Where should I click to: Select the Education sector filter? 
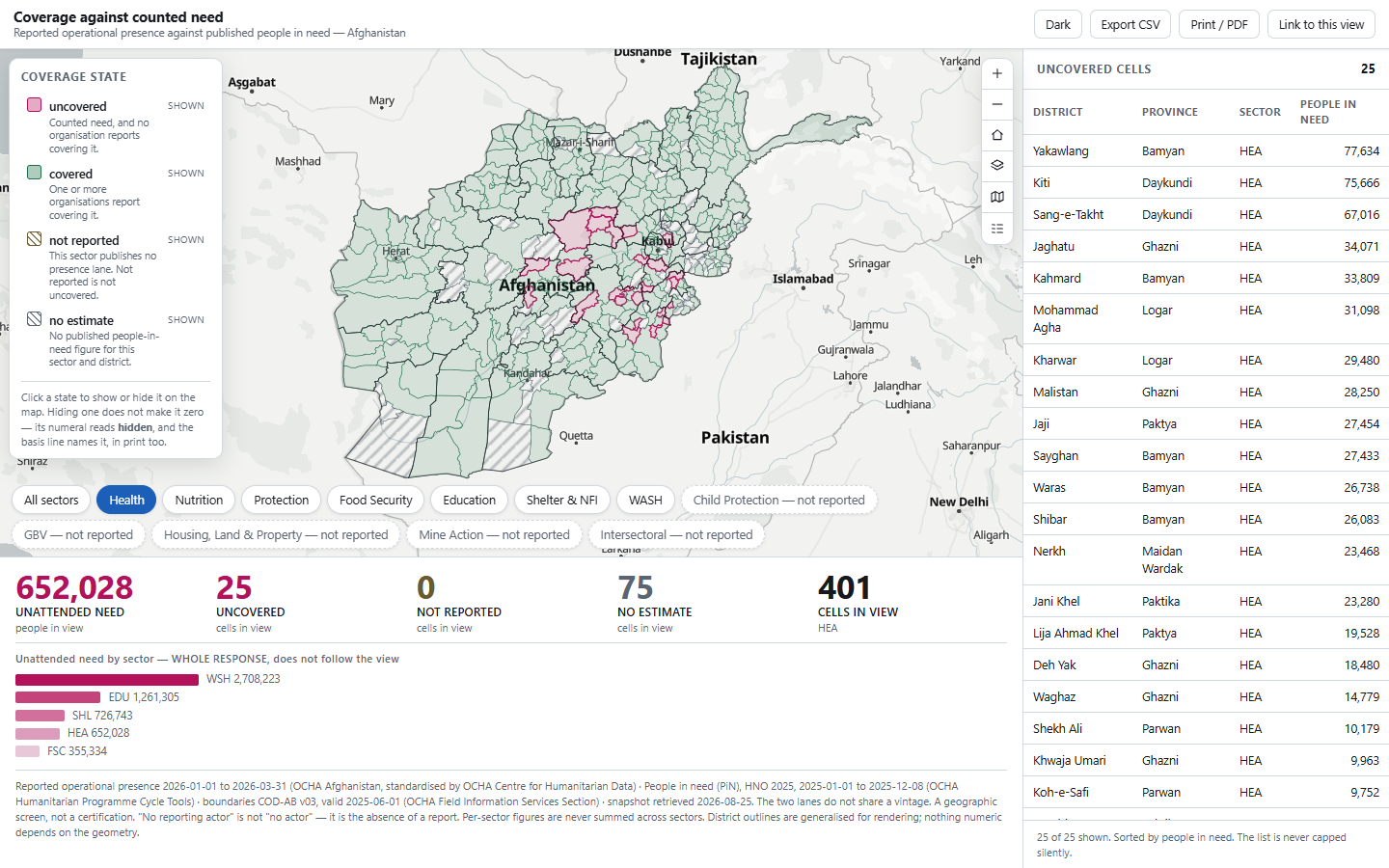tap(469, 500)
